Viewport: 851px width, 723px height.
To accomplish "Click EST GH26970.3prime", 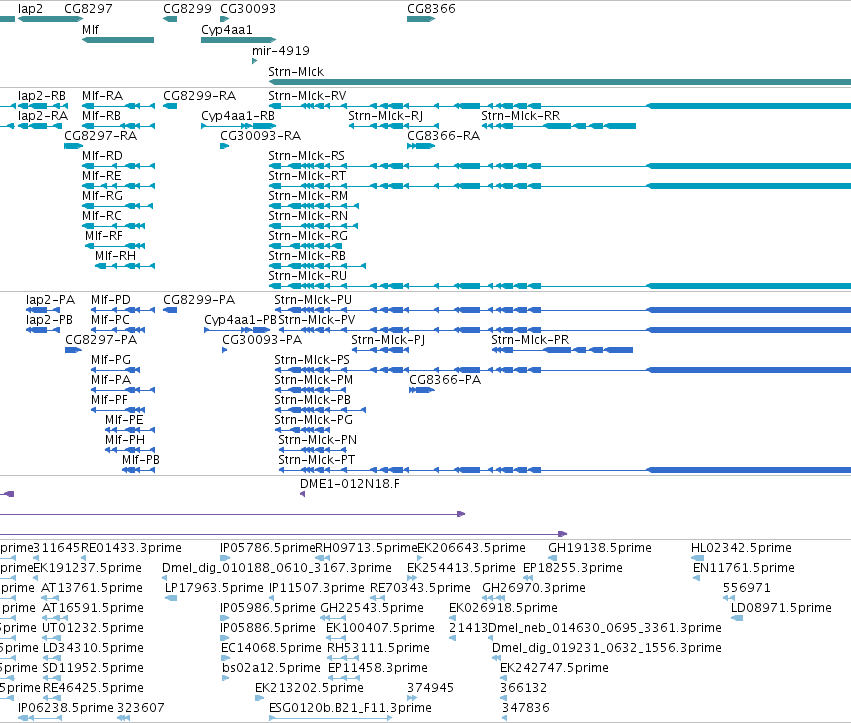I will click(x=534, y=587).
